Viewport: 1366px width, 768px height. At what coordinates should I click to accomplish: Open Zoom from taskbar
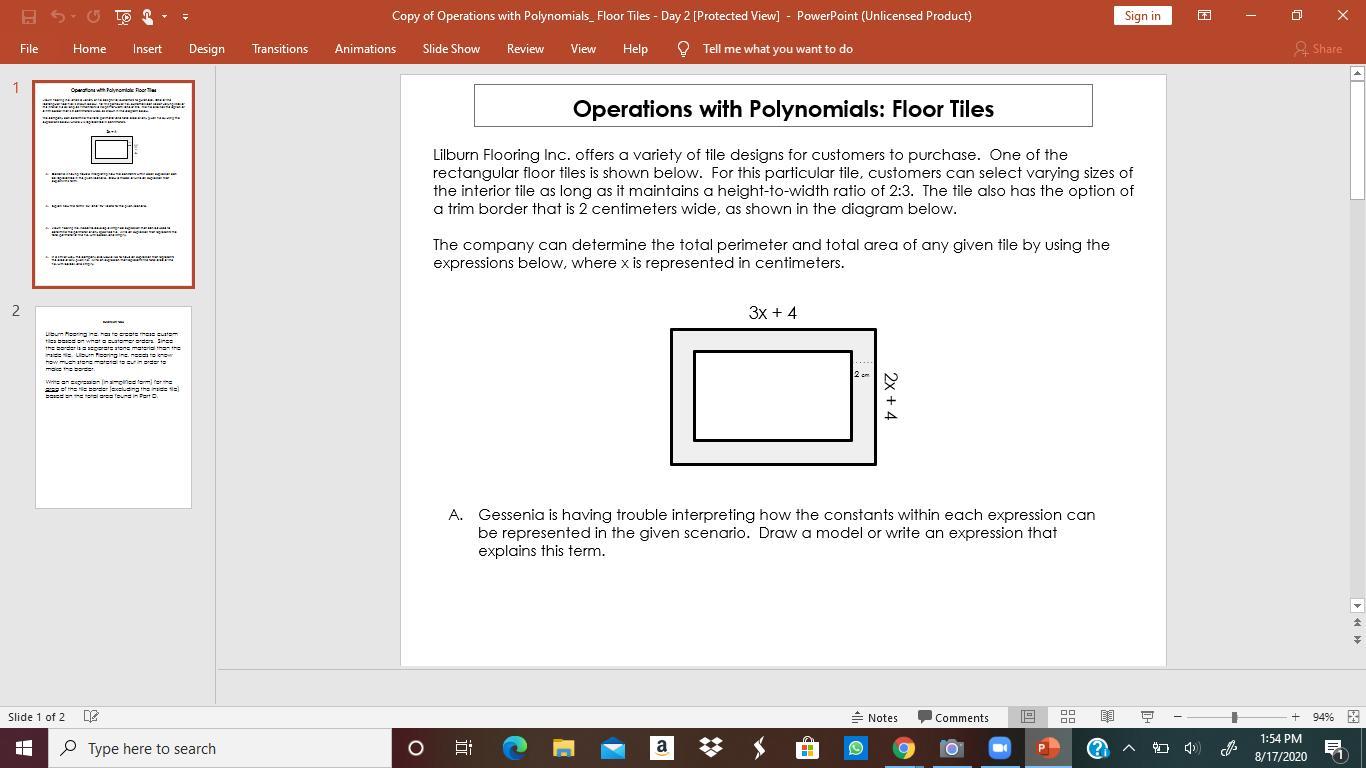coord(999,748)
